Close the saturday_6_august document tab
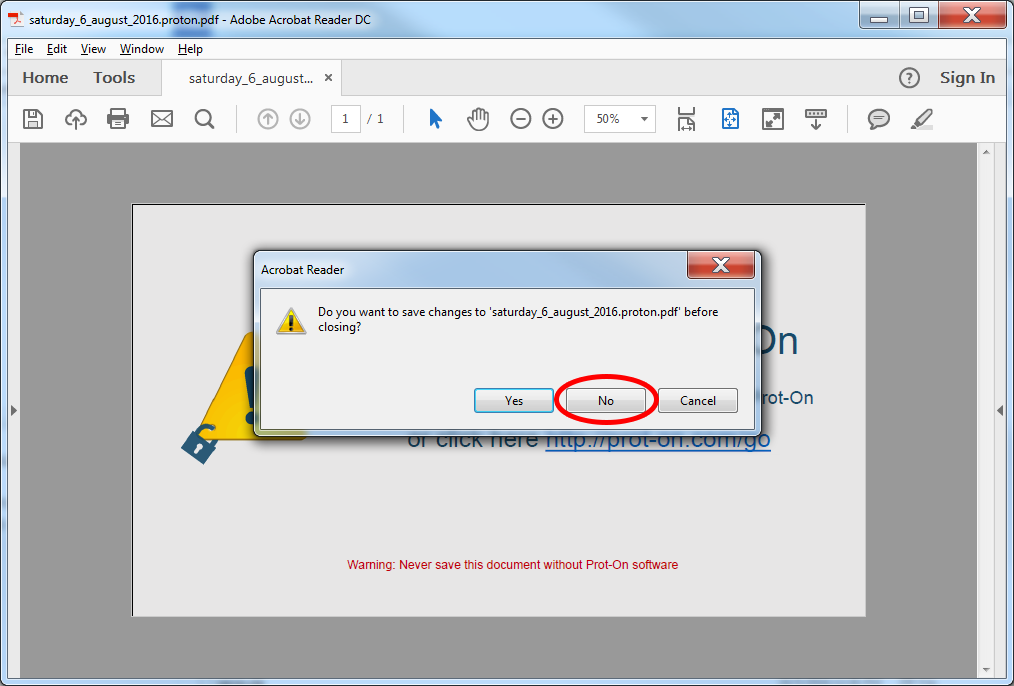This screenshot has width=1014, height=686. (329, 78)
